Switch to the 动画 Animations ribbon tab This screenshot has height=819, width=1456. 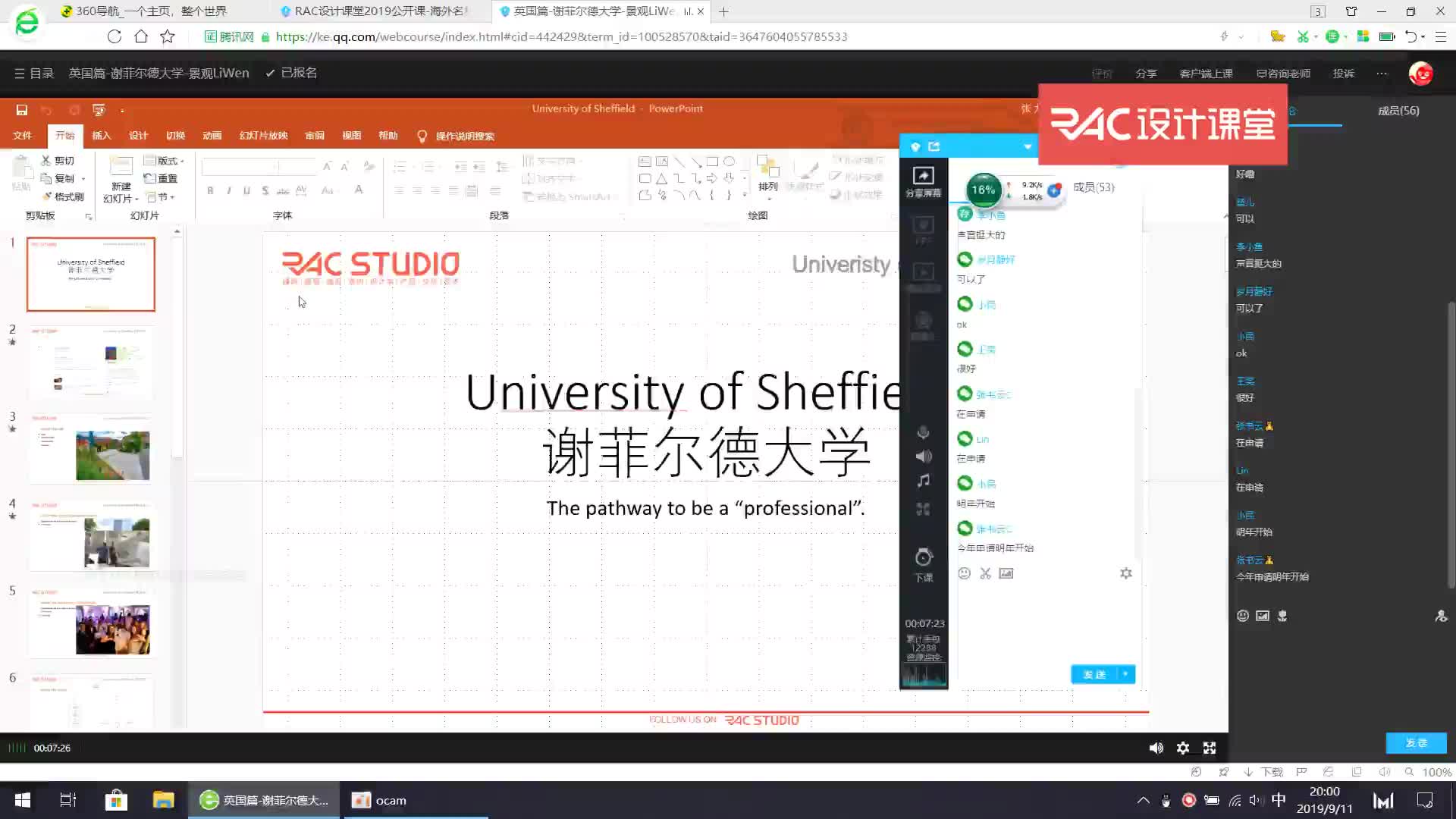(212, 136)
